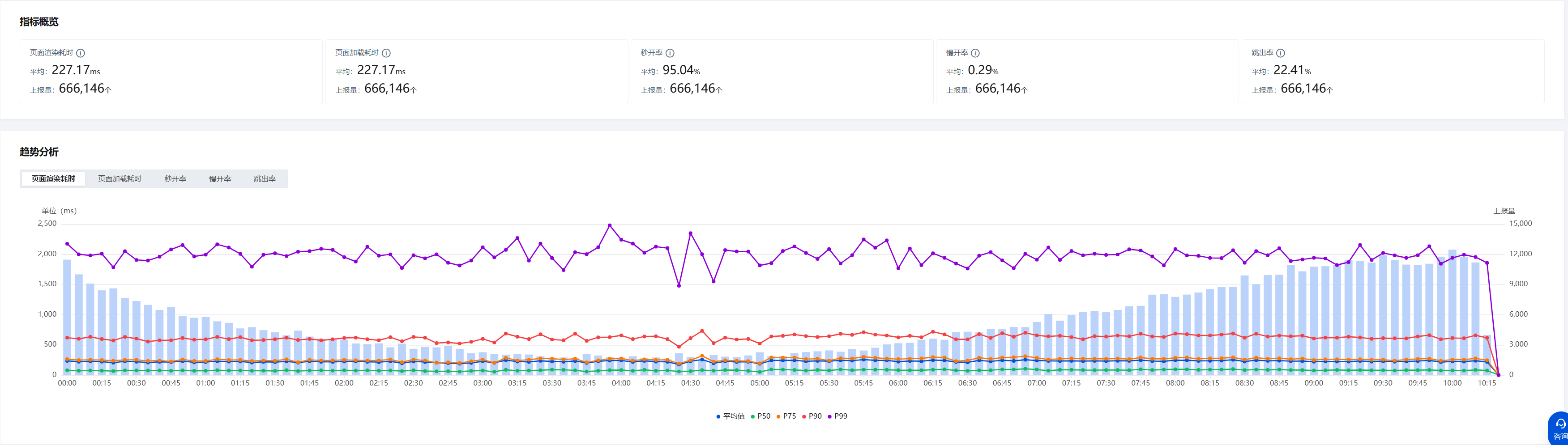Click info icon next to 秒开率

pyautogui.click(x=670, y=54)
